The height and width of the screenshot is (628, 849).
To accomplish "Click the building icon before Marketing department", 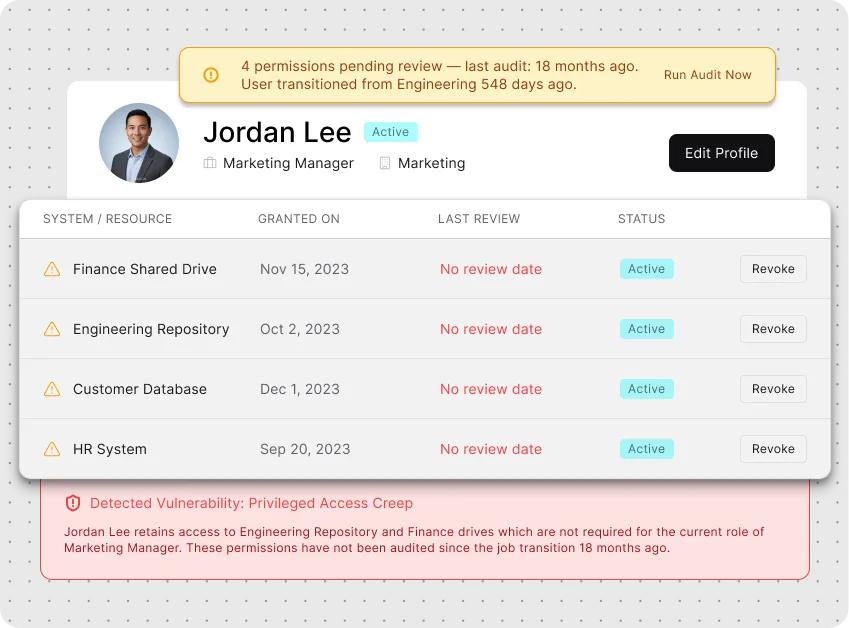I will tap(385, 163).
